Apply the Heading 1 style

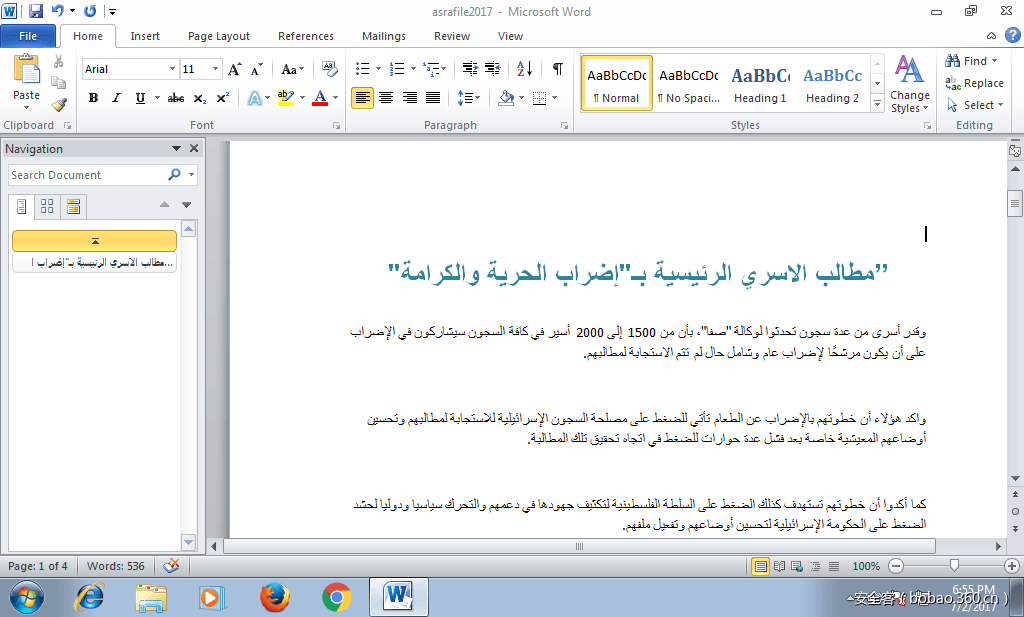[x=760, y=83]
